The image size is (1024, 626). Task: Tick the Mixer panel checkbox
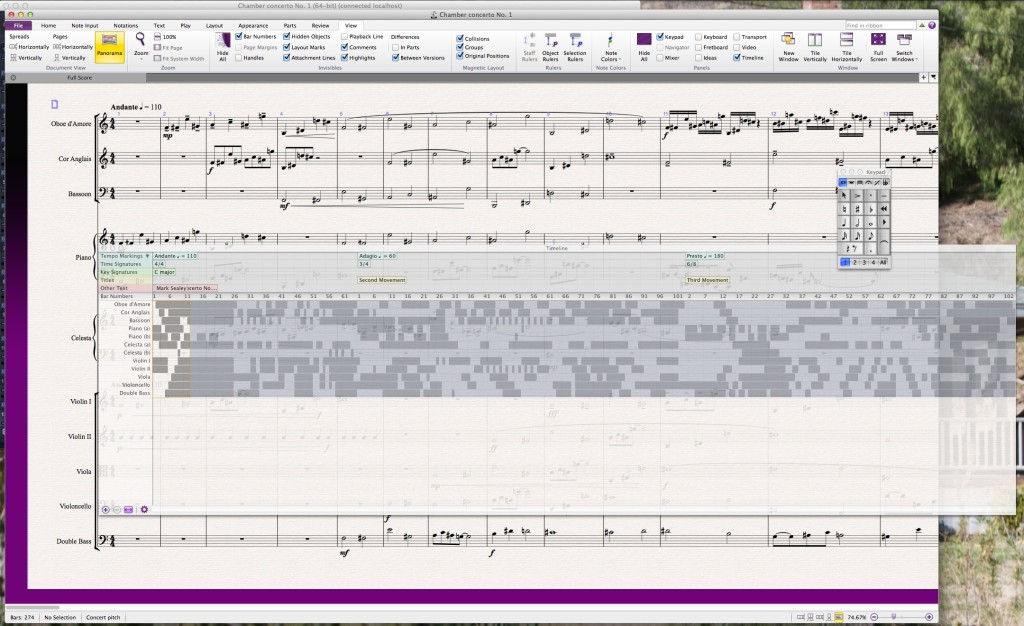pos(660,58)
